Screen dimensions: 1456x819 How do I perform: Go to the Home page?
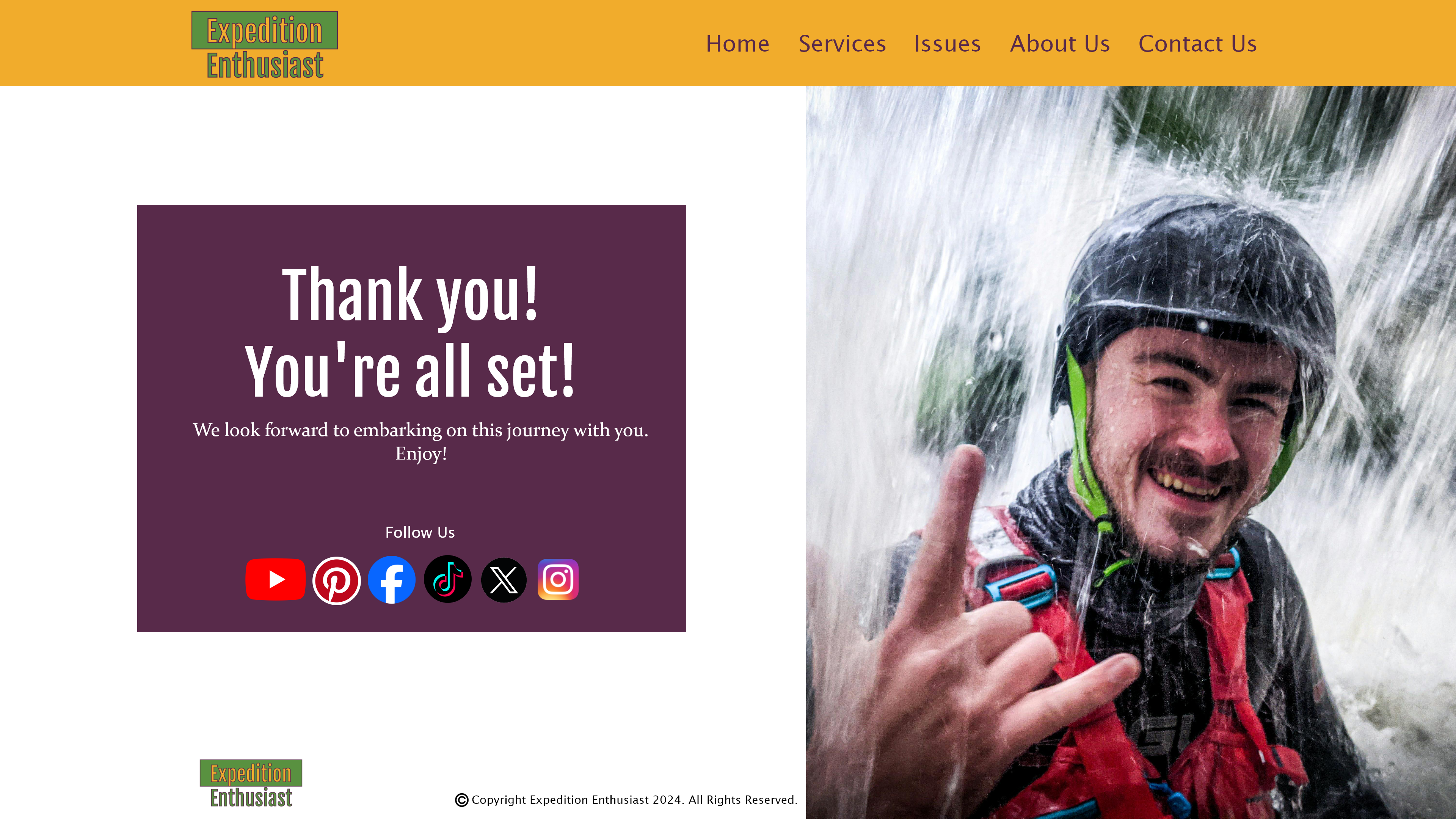(x=737, y=44)
